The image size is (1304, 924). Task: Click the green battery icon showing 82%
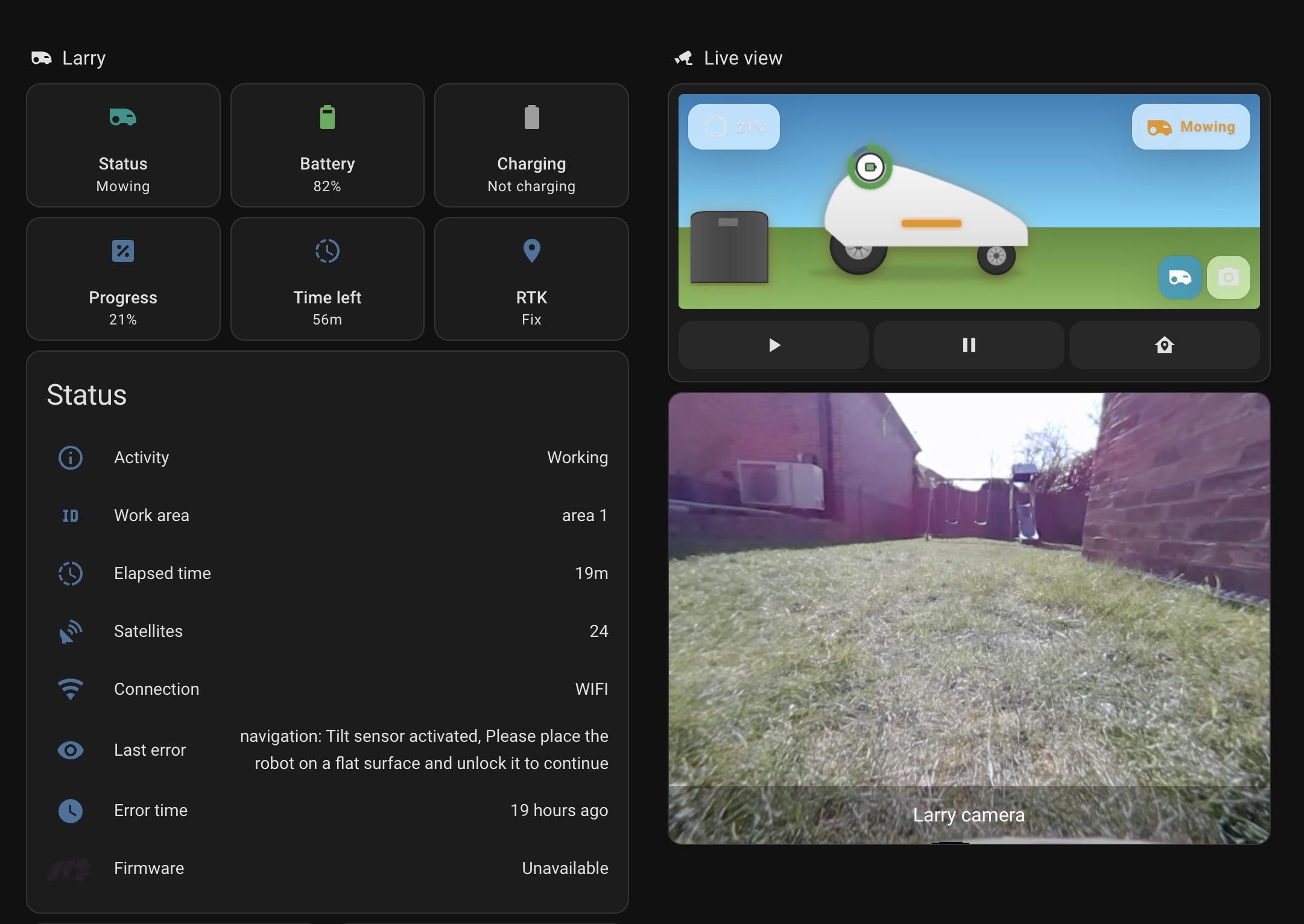point(327,117)
